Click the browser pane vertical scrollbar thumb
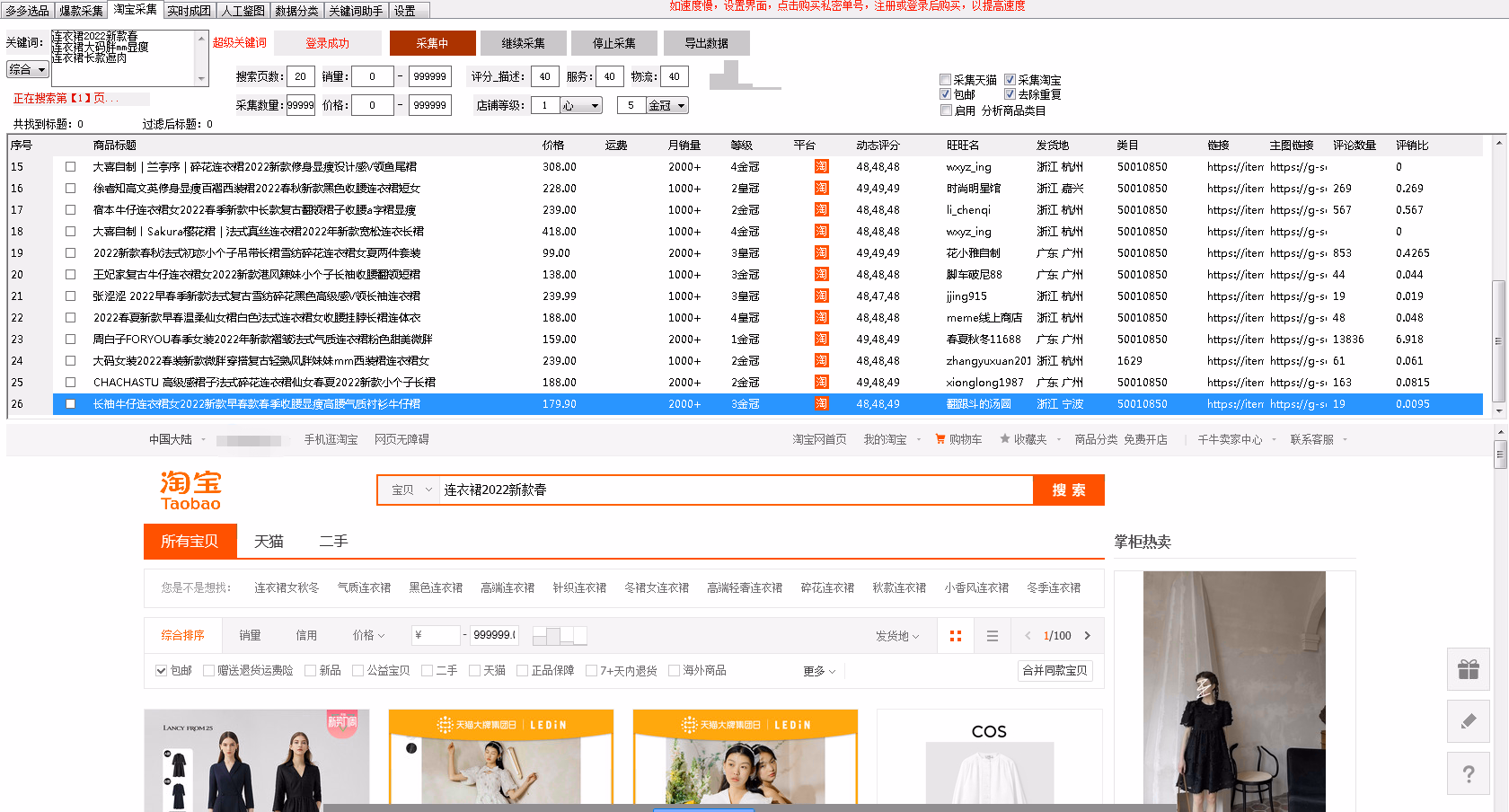 (1500, 455)
